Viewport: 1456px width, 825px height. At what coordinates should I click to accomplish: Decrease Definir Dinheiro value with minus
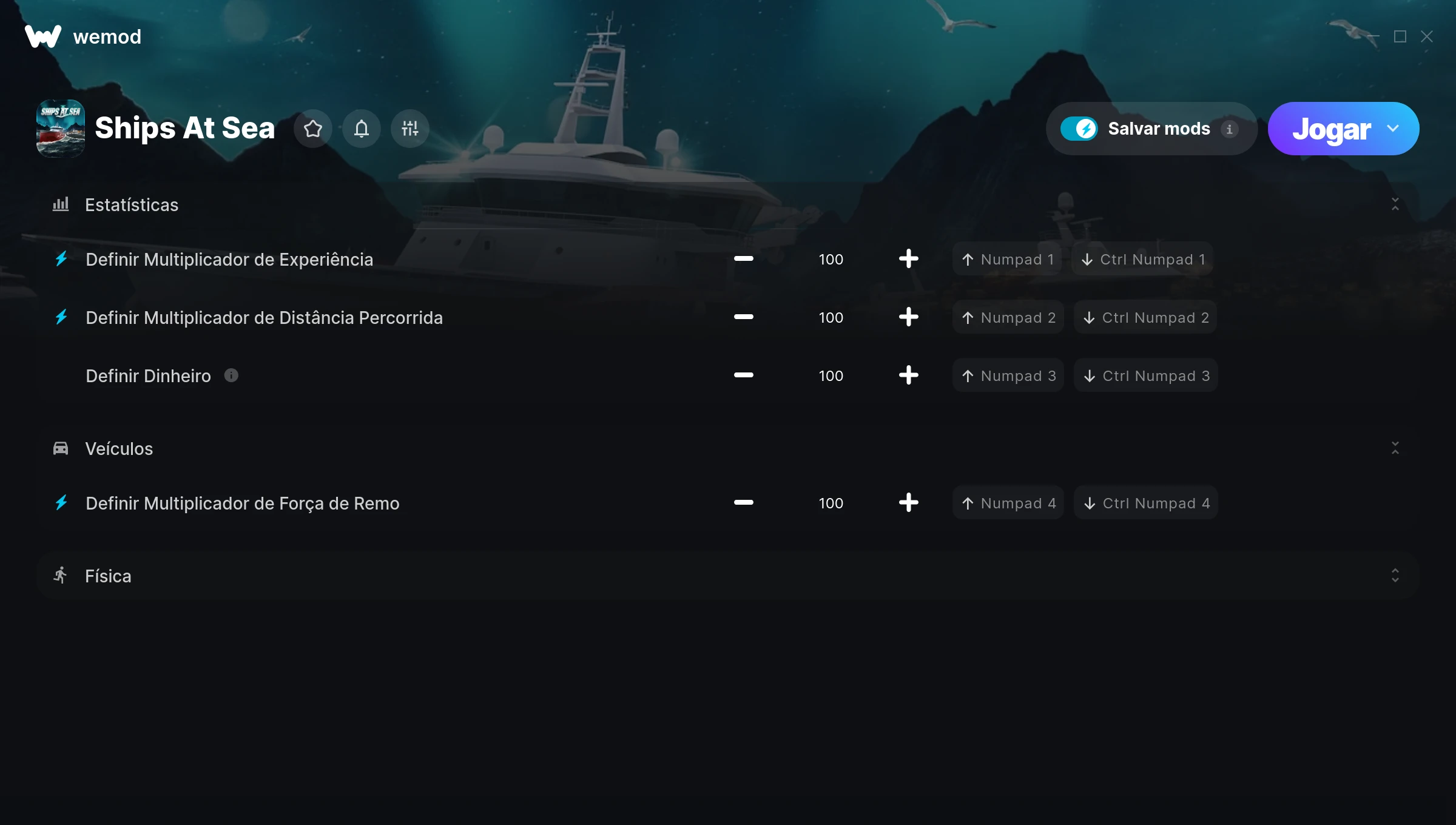tap(744, 375)
